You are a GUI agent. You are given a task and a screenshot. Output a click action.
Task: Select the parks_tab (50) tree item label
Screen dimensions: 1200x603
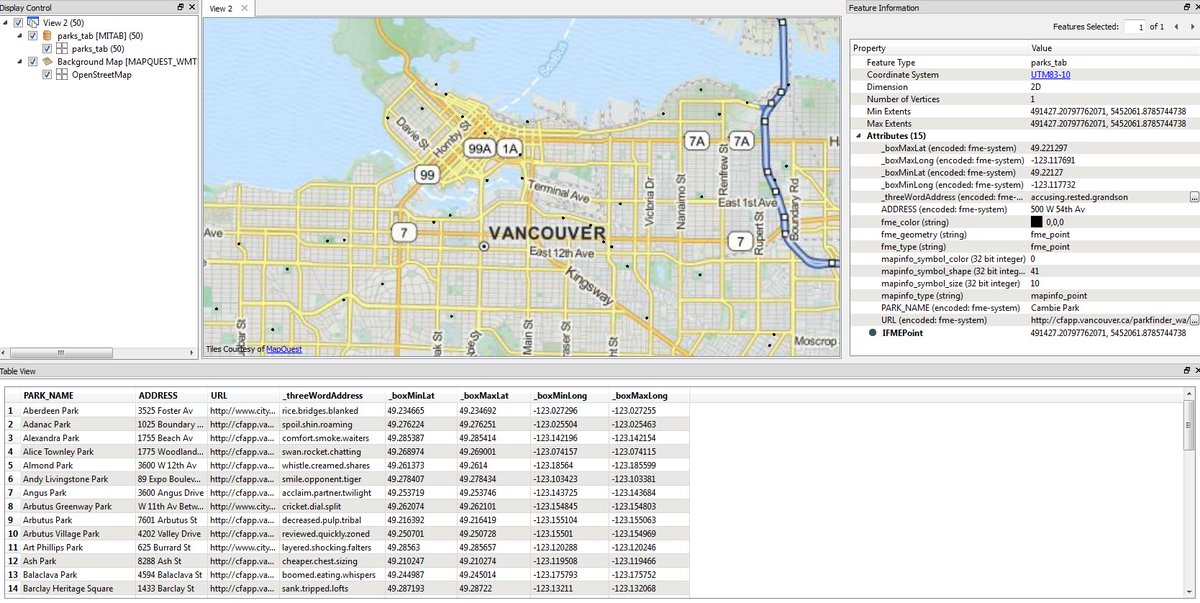point(97,48)
